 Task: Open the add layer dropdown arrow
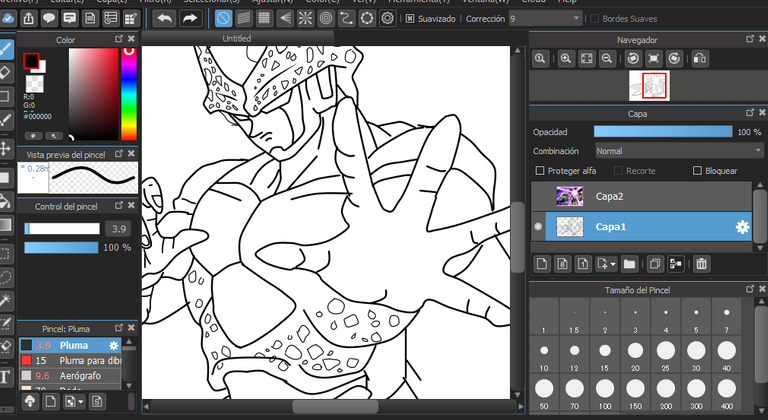point(613,265)
